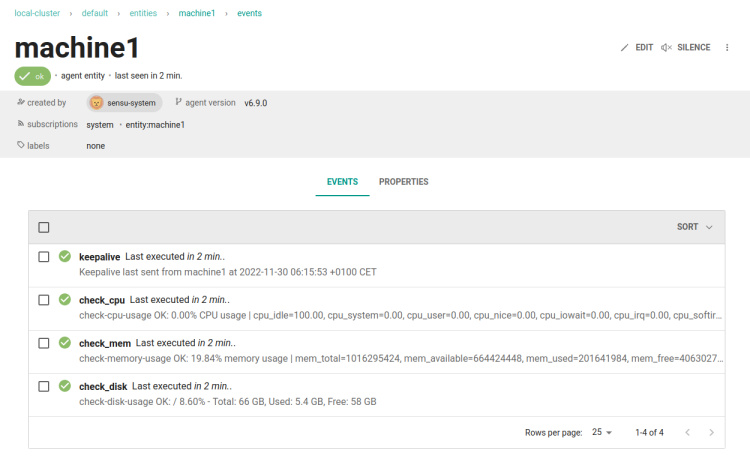Open the check_cpu event link

click(x=102, y=300)
